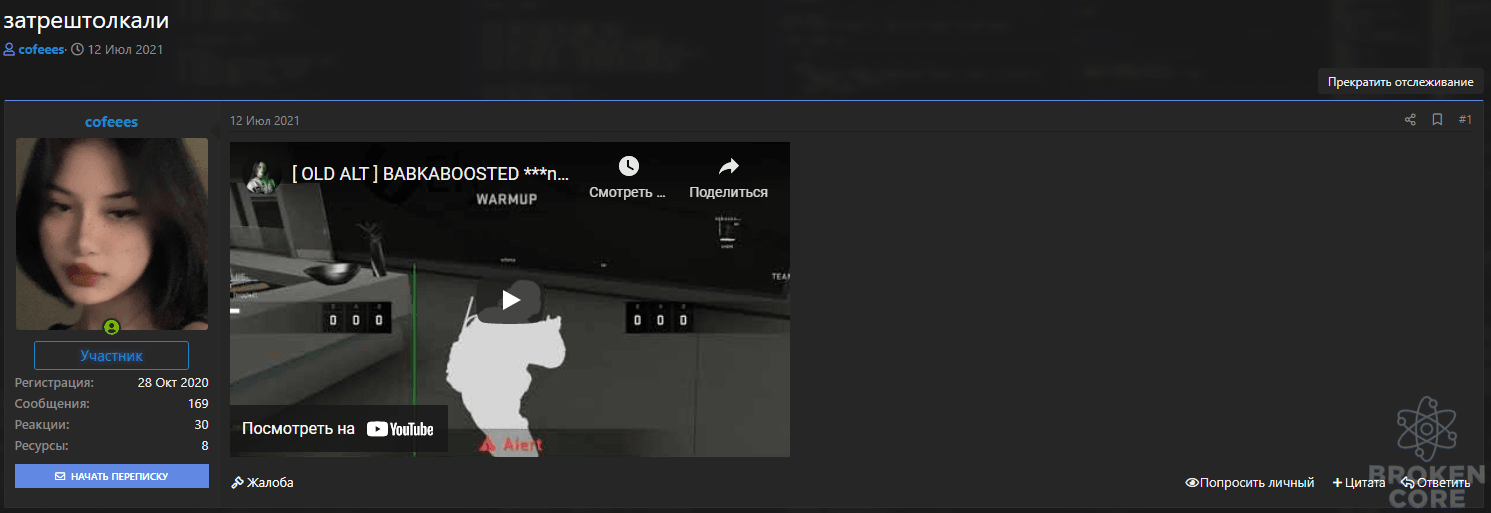Open the video title OLD ALT BABKABOOSTED
The width and height of the screenshot is (1491, 513).
tap(431, 174)
